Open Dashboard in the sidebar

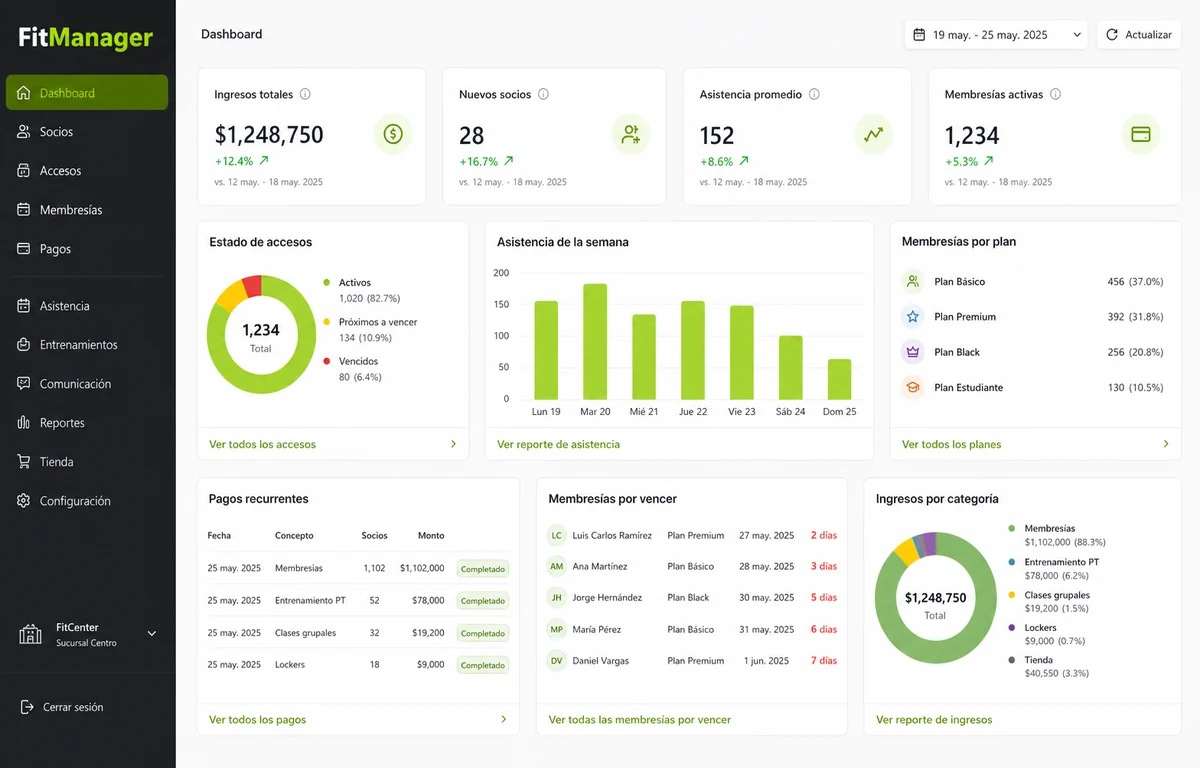[87, 93]
